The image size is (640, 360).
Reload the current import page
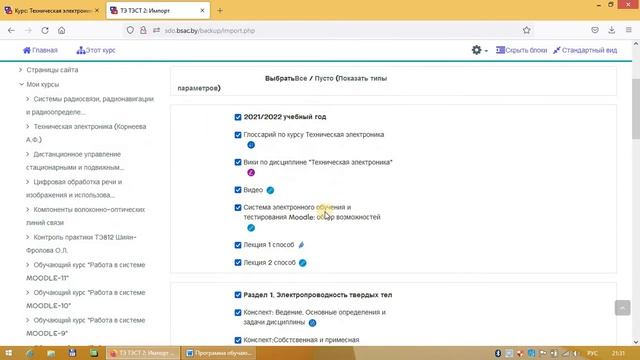click(x=45, y=30)
